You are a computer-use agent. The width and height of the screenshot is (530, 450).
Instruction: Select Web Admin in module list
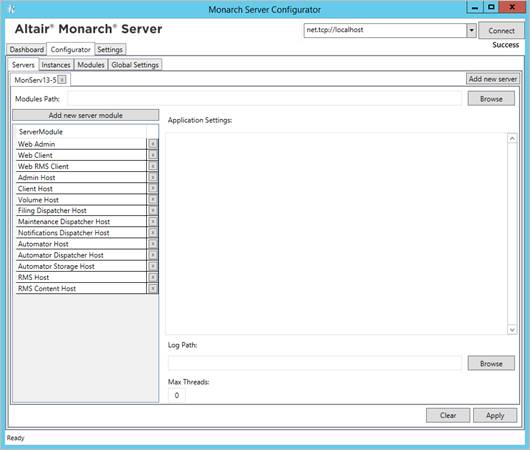pos(81,144)
